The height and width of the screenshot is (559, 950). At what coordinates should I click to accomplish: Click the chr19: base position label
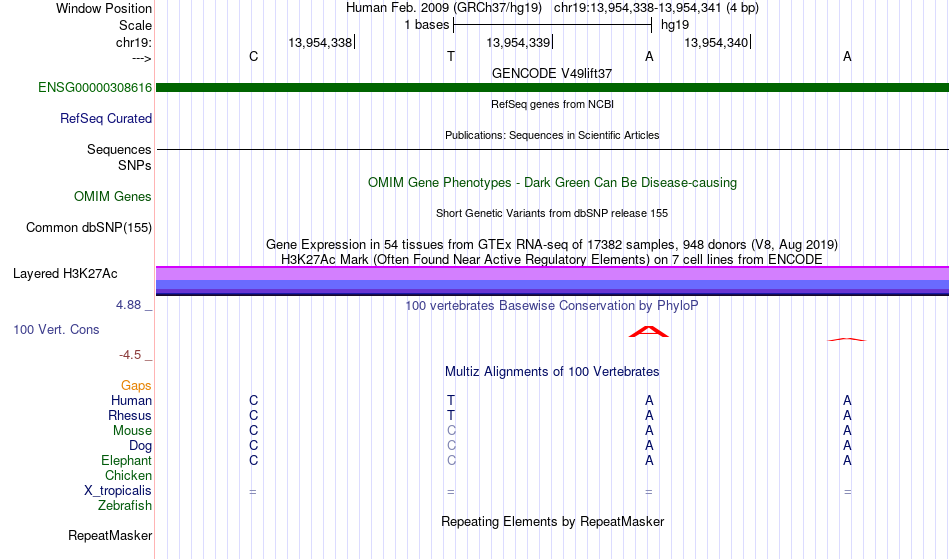point(134,42)
